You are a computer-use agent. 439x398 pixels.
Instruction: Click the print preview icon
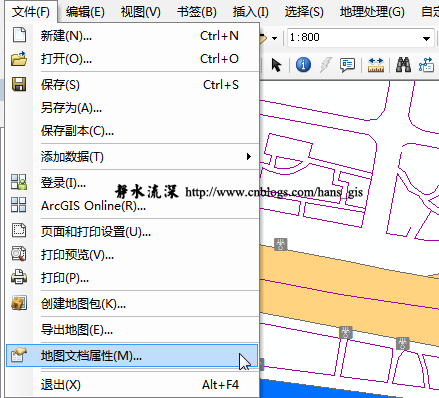click(x=19, y=254)
